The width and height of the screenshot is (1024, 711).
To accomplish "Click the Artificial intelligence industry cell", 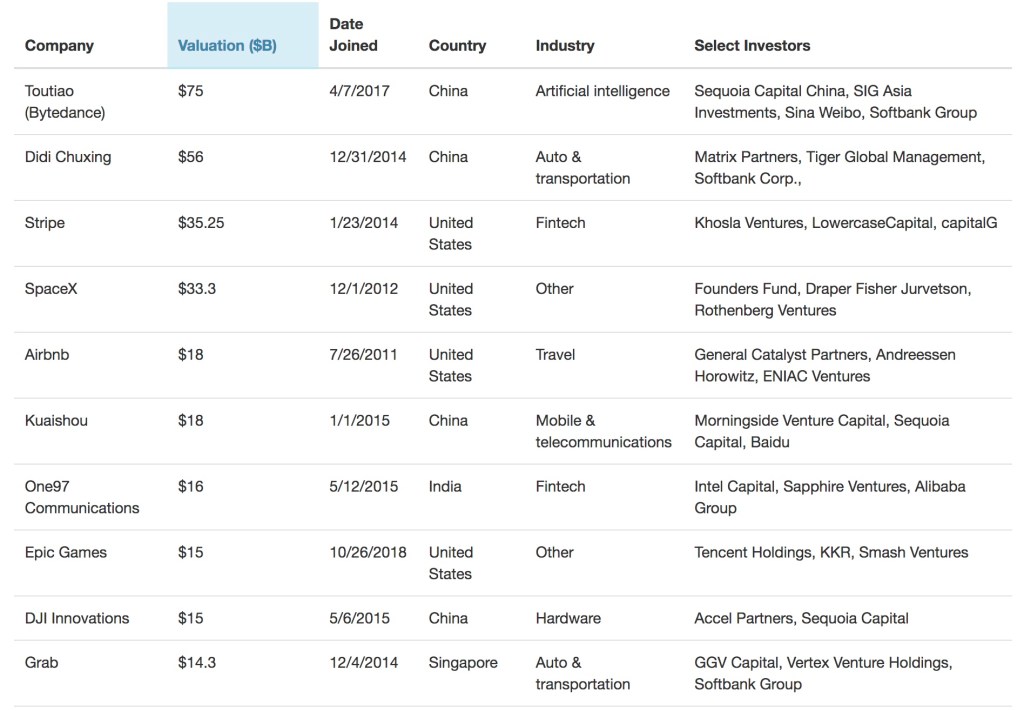I will pos(602,91).
